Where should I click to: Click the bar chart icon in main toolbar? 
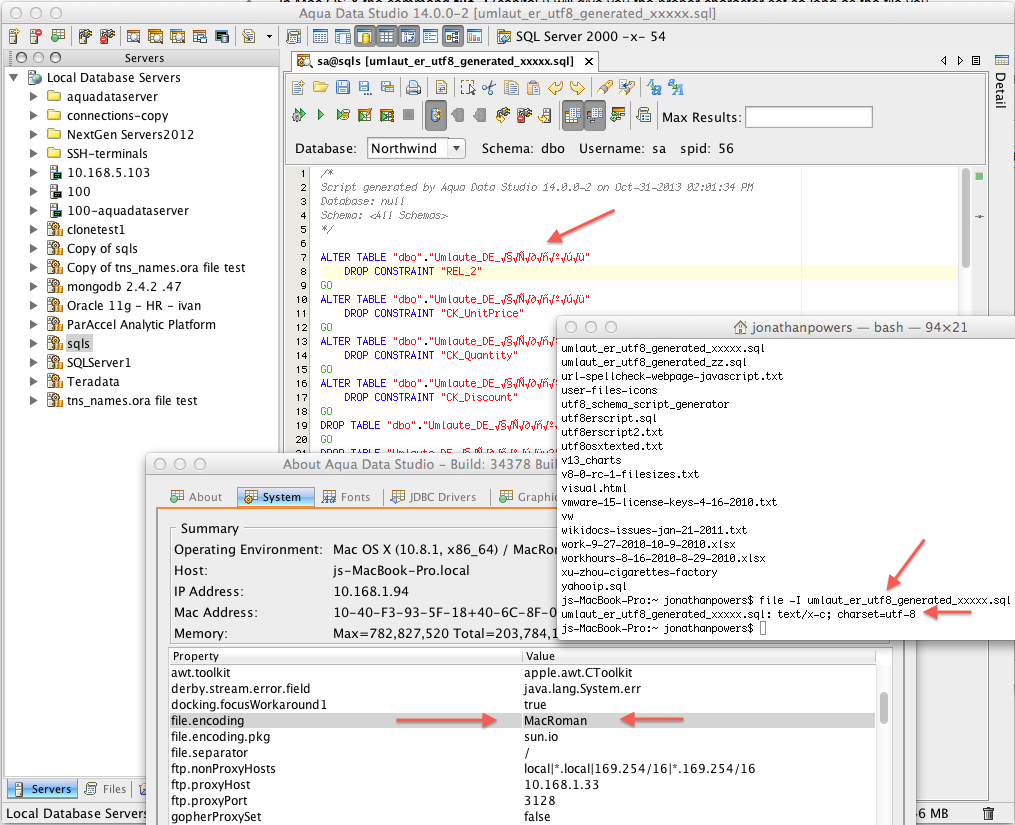474,36
